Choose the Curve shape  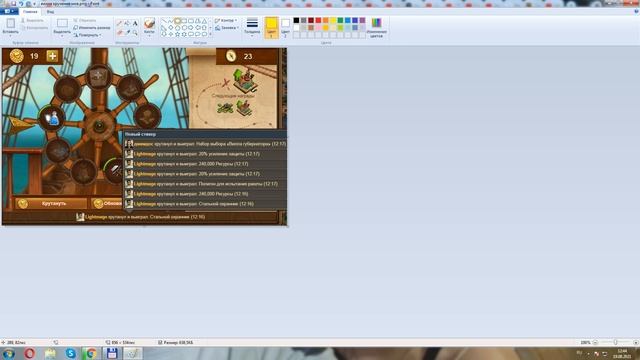171,21
